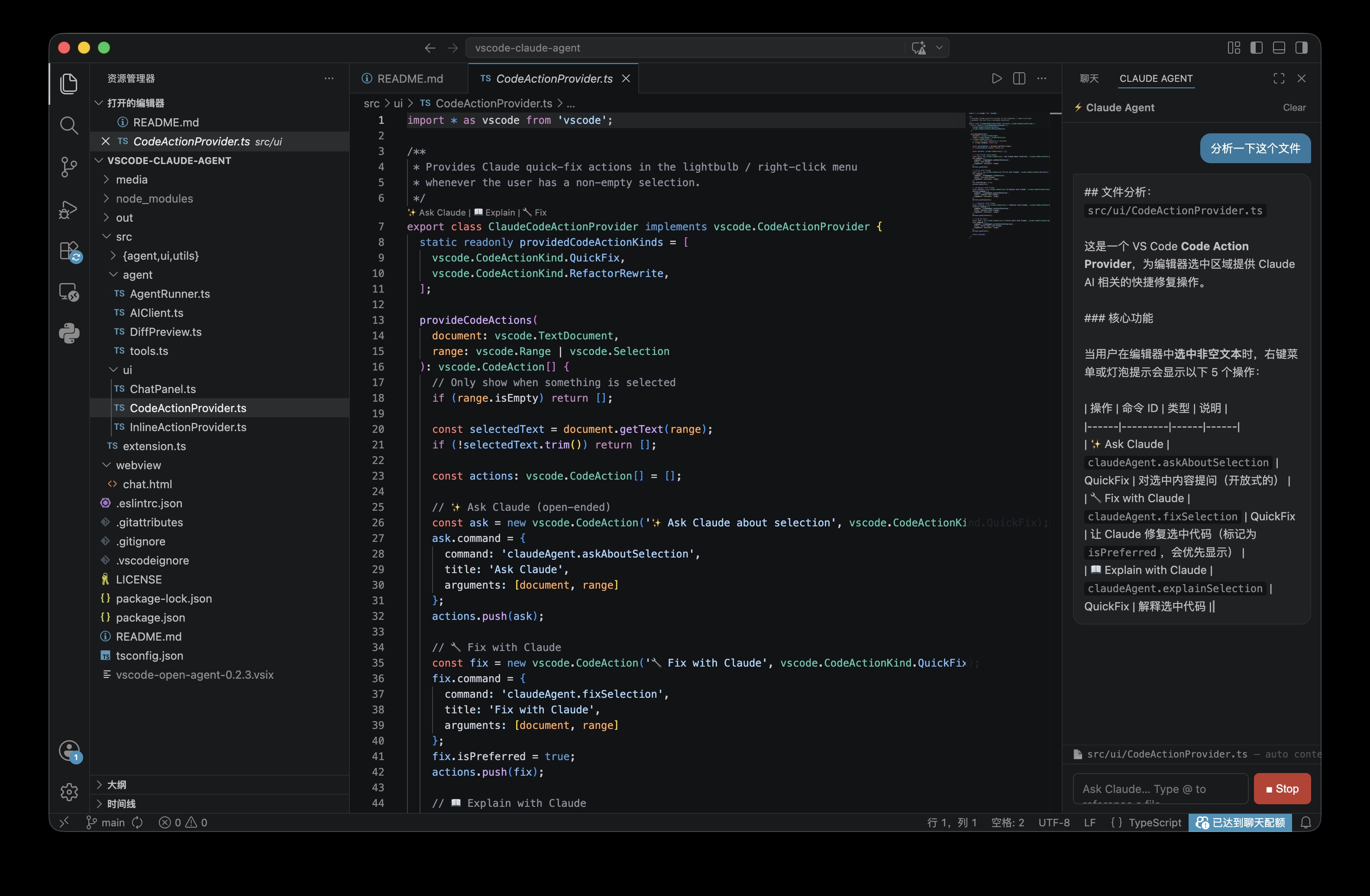The width and height of the screenshot is (1370, 896).
Task: Change the LF end-of-line sequence
Action: (x=1090, y=822)
